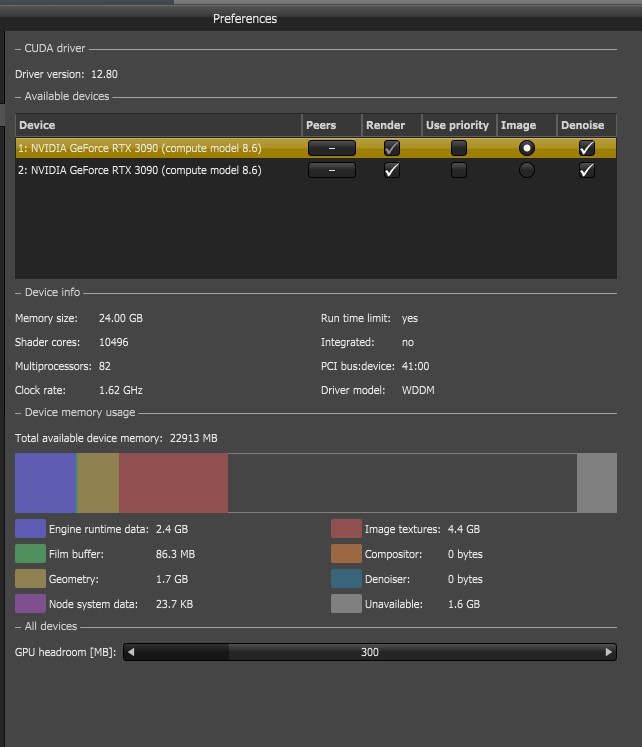Click Node system data purple swatch
Image resolution: width=642 pixels, height=747 pixels.
click(30, 604)
